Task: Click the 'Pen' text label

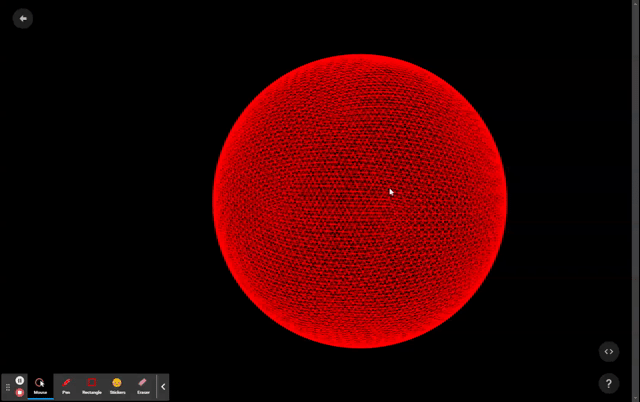Action: pos(66,393)
